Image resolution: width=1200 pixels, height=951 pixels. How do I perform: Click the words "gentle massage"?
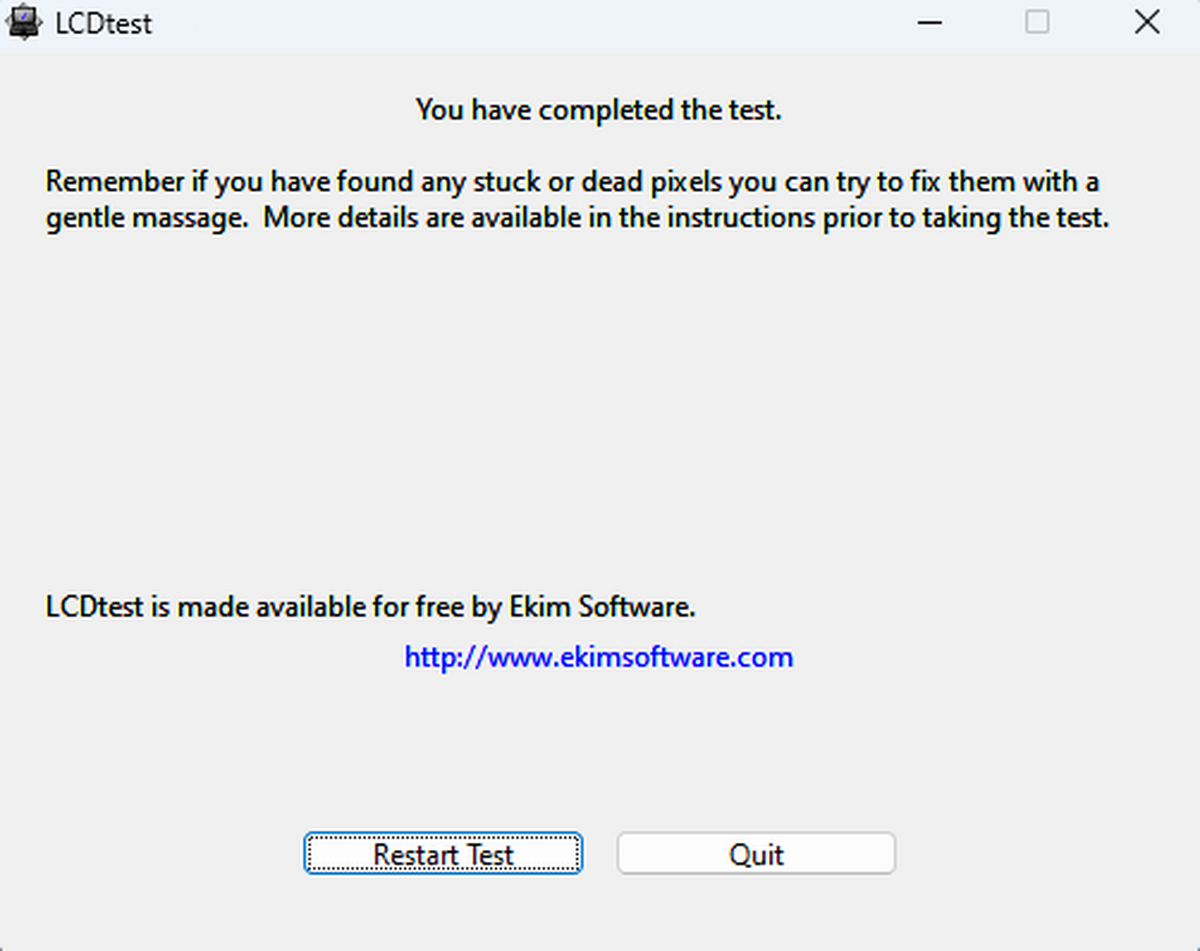(x=146, y=218)
